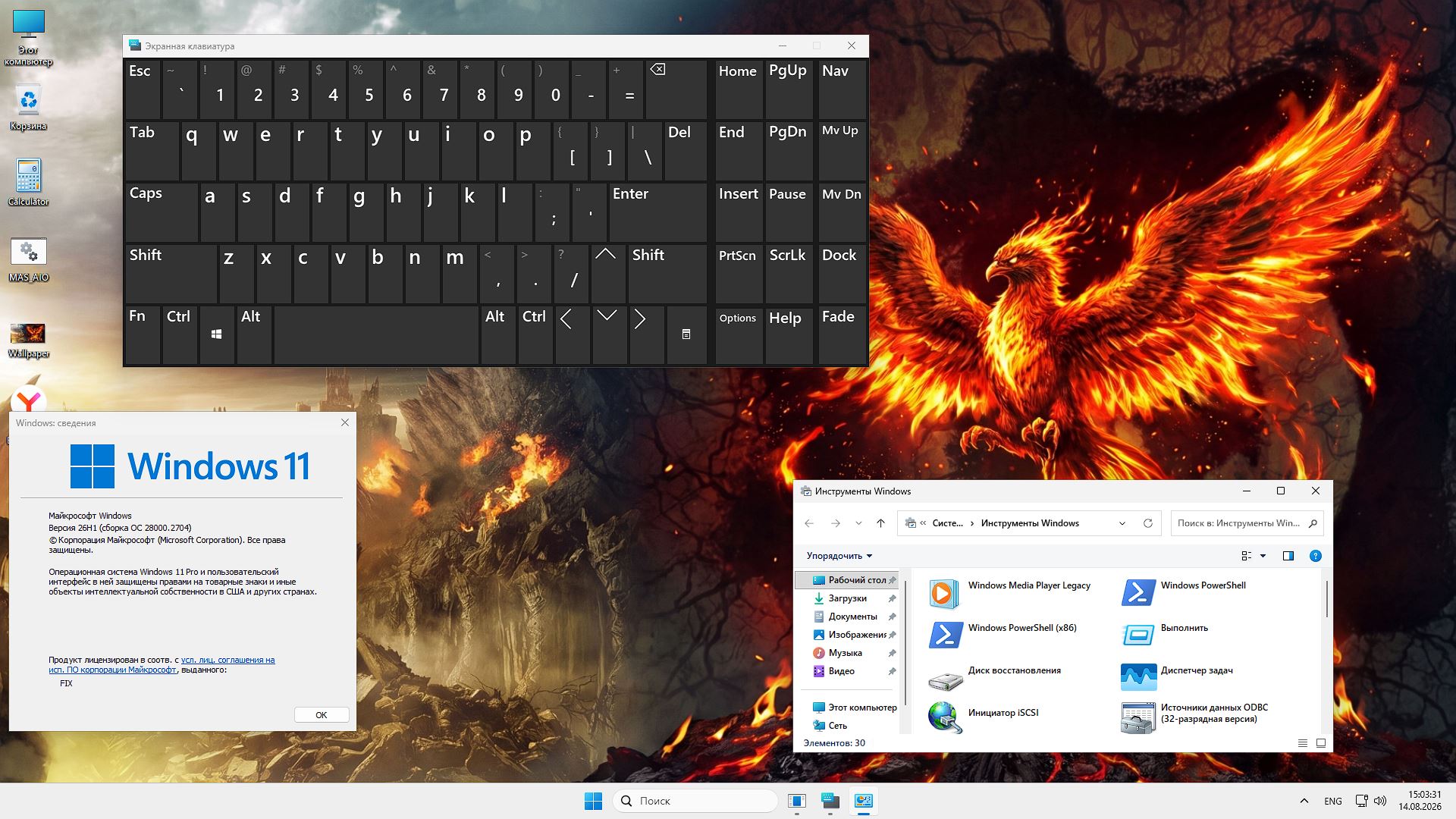Select Музыка in navigation pane
The image size is (1456, 819).
point(848,653)
